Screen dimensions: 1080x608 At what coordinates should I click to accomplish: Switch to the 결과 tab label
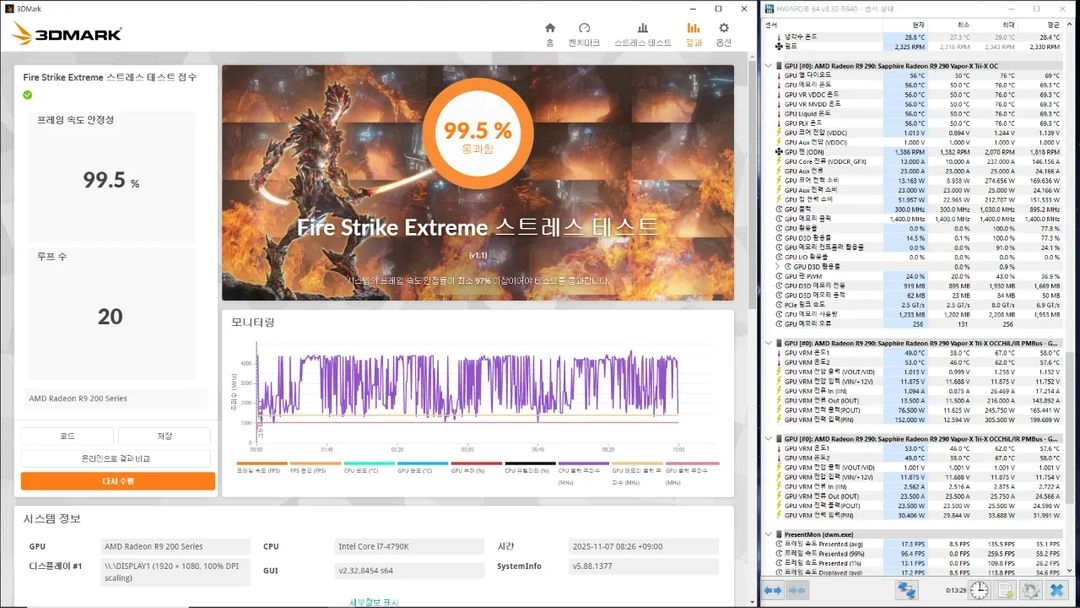[x=694, y=43]
